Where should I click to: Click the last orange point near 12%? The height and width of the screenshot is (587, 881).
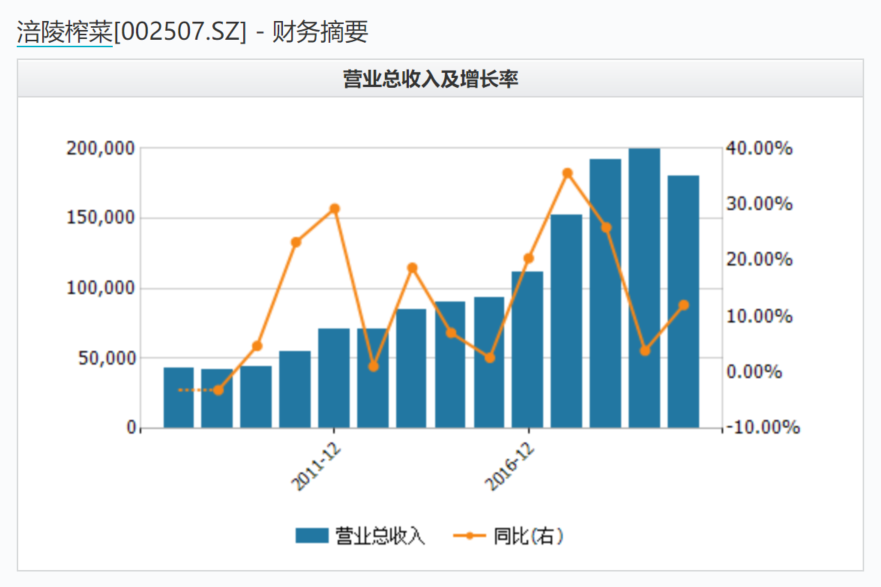point(684,306)
